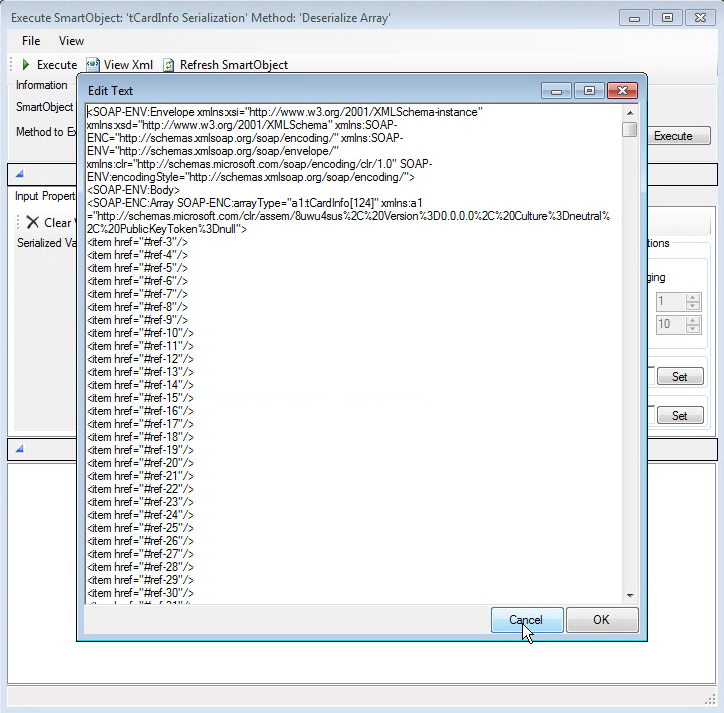Click the OK button in Edit Text

click(602, 620)
